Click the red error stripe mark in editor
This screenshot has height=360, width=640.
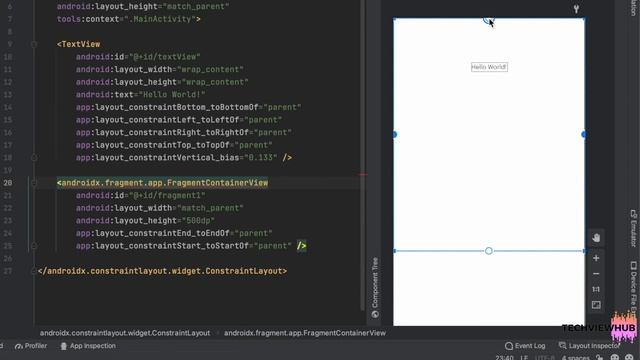coord(363,175)
